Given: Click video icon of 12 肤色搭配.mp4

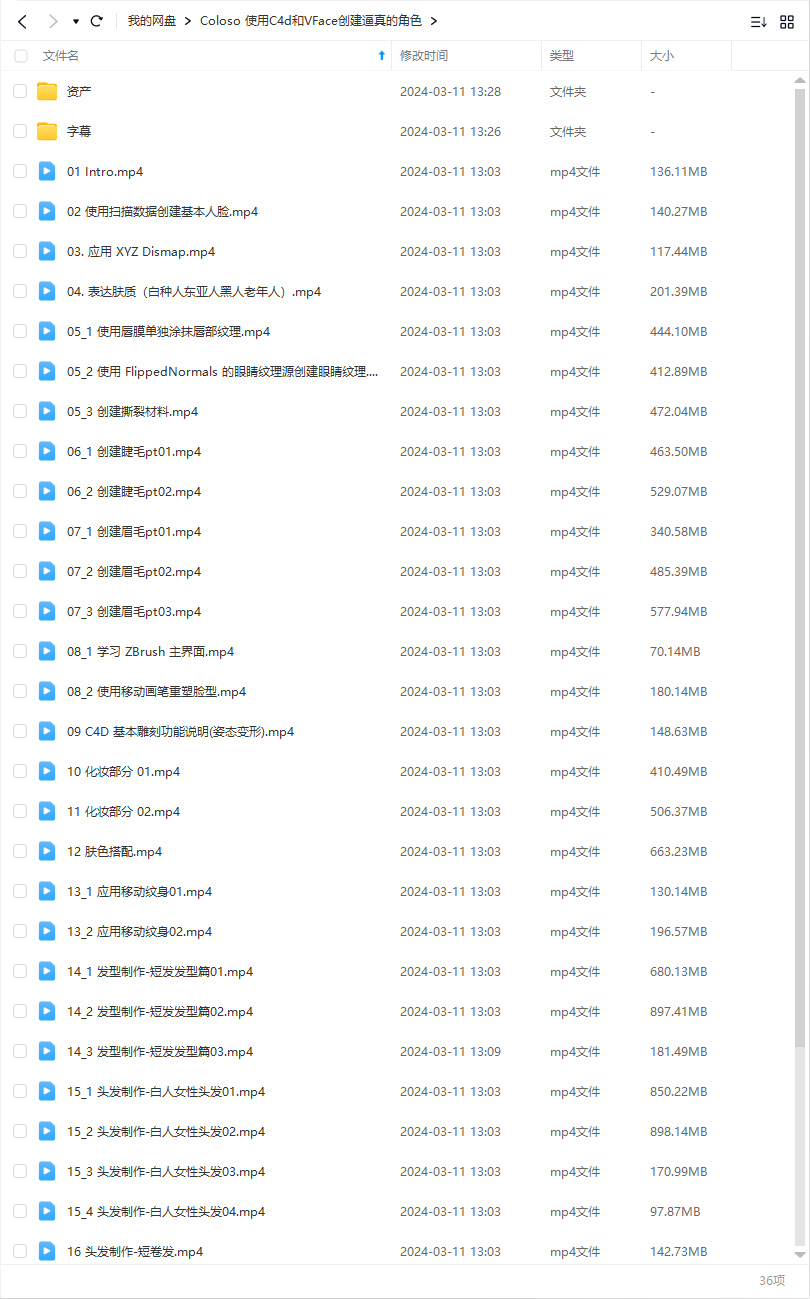Looking at the screenshot, I should point(47,852).
